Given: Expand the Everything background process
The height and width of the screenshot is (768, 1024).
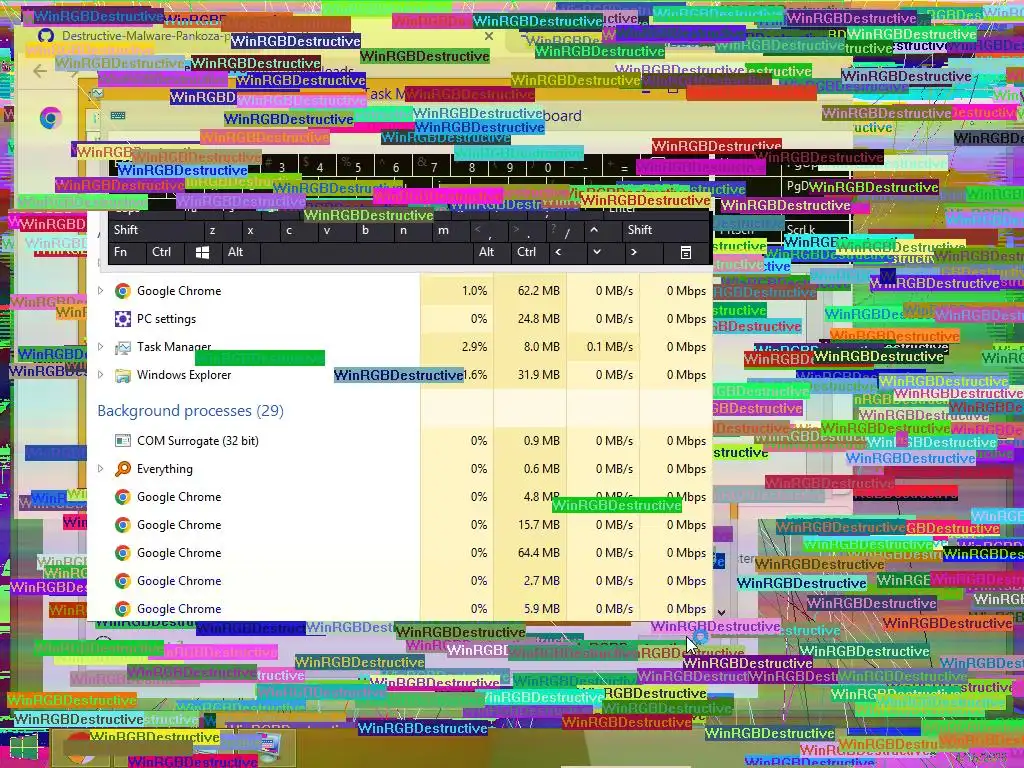Looking at the screenshot, I should (x=101, y=469).
